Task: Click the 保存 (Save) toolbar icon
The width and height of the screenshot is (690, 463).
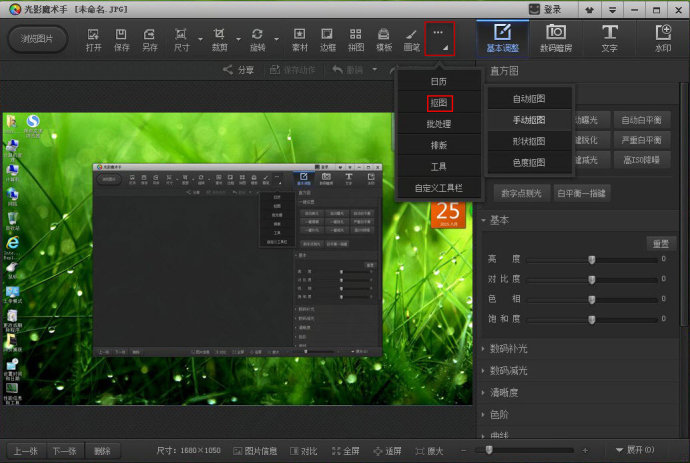Action: pos(122,38)
